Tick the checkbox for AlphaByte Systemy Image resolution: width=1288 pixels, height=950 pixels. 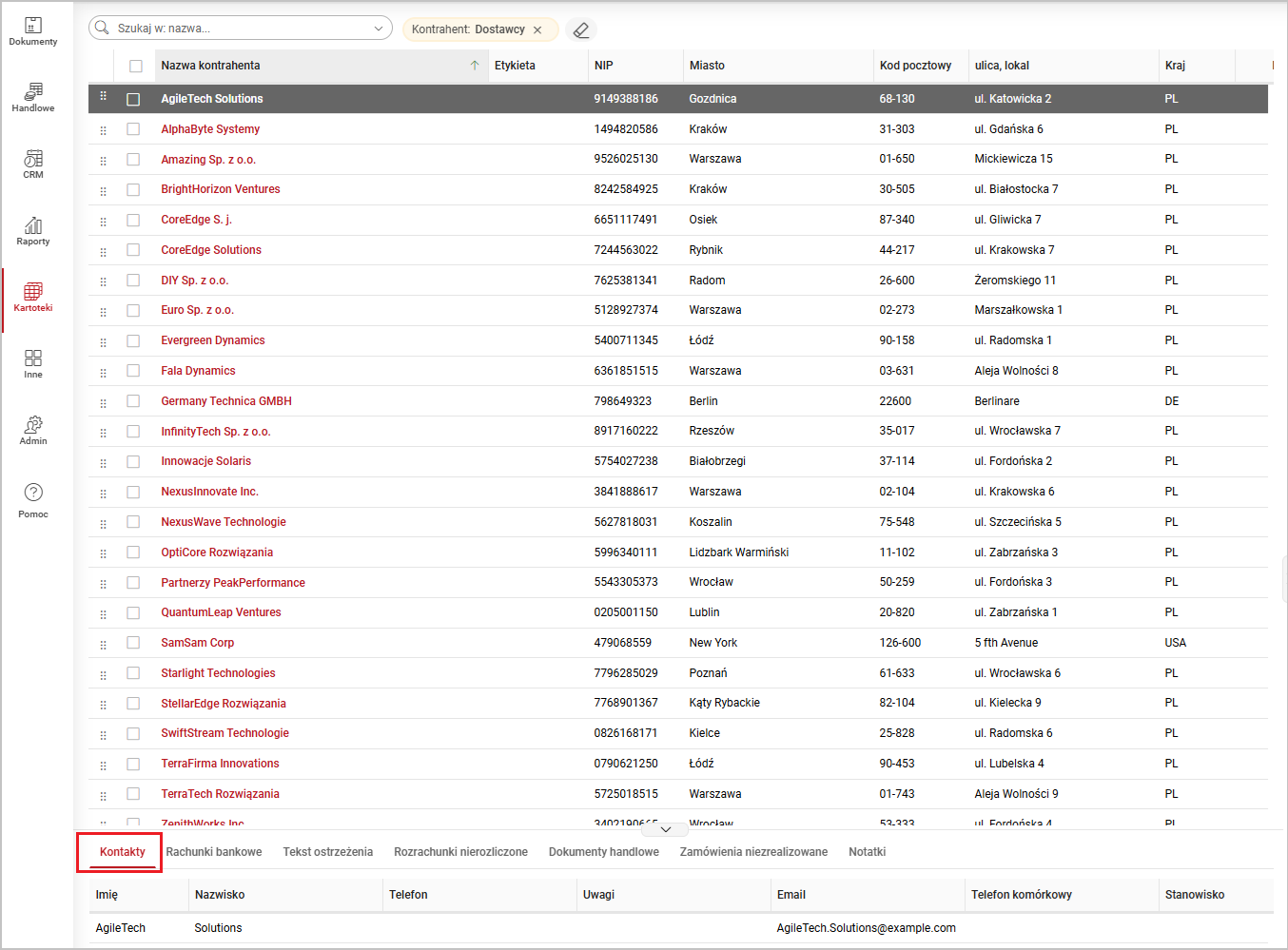click(133, 129)
